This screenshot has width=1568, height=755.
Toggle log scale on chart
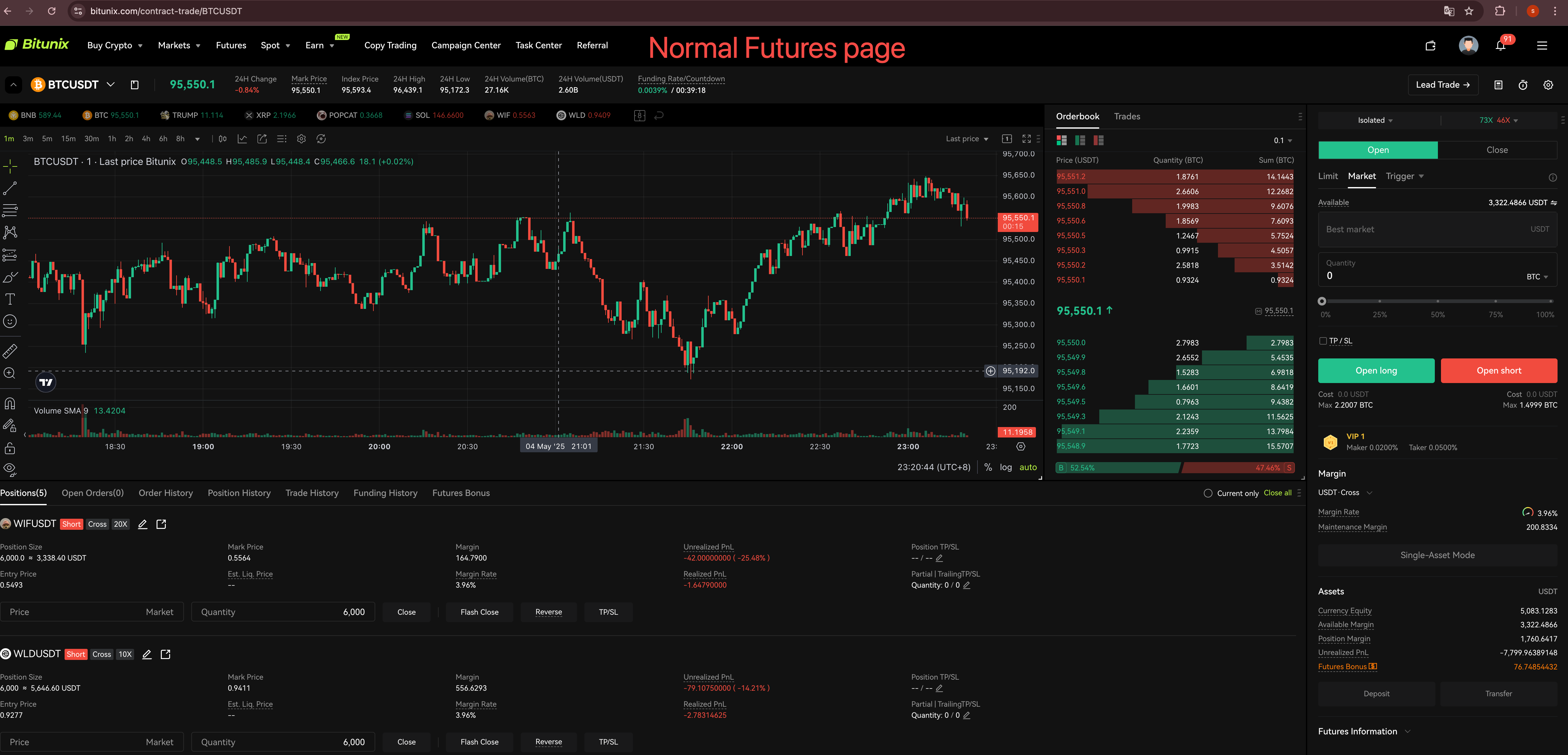pos(1005,467)
